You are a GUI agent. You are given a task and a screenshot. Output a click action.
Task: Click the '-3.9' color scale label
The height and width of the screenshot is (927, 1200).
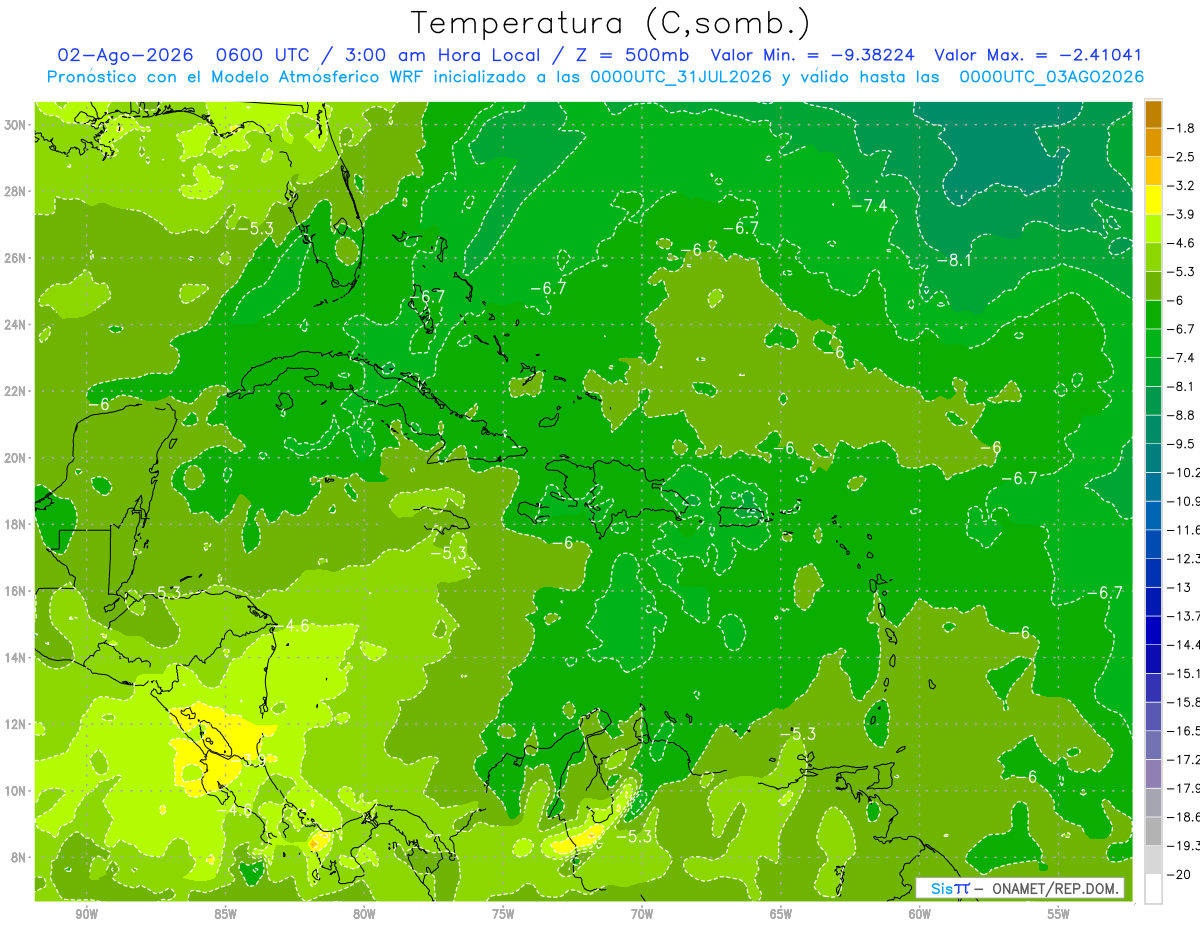point(1182,214)
